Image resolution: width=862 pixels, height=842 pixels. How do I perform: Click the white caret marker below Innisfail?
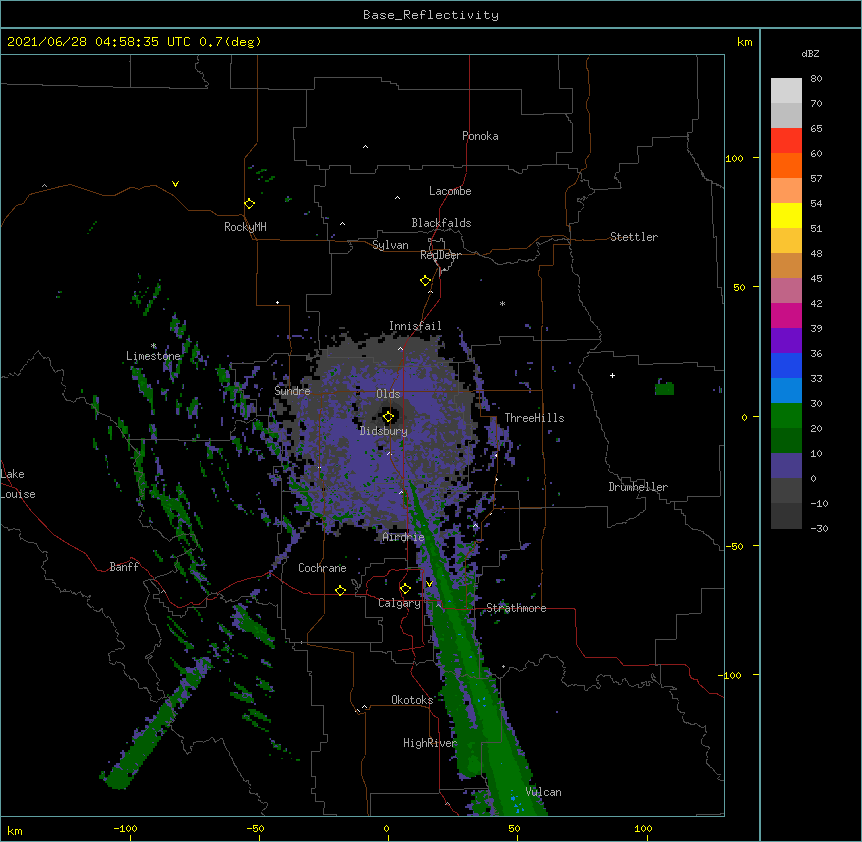400,348
